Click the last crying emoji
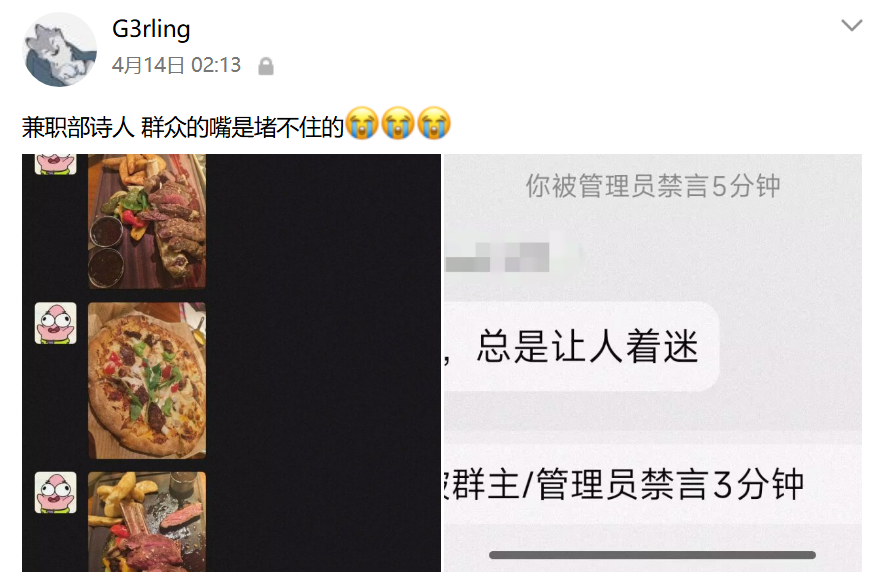Screen dimensions: 869x577 coord(433,122)
